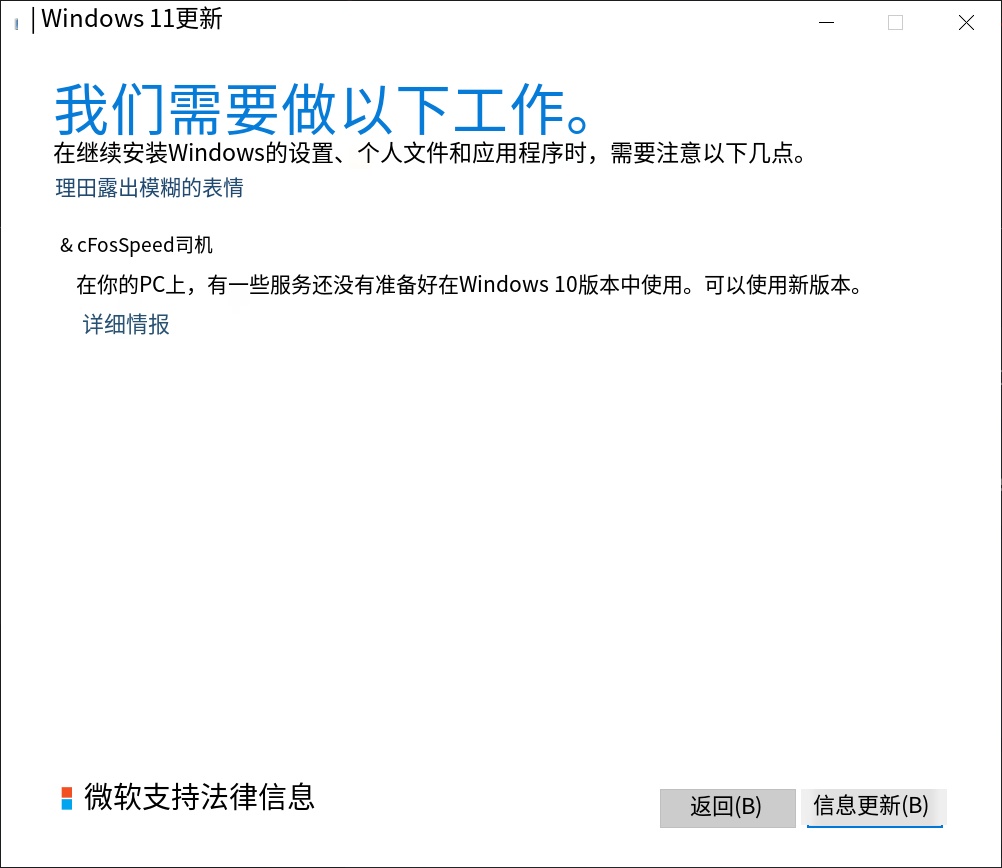Click the line starting with 在继续安装Windows的设置

pyautogui.click(x=430, y=153)
